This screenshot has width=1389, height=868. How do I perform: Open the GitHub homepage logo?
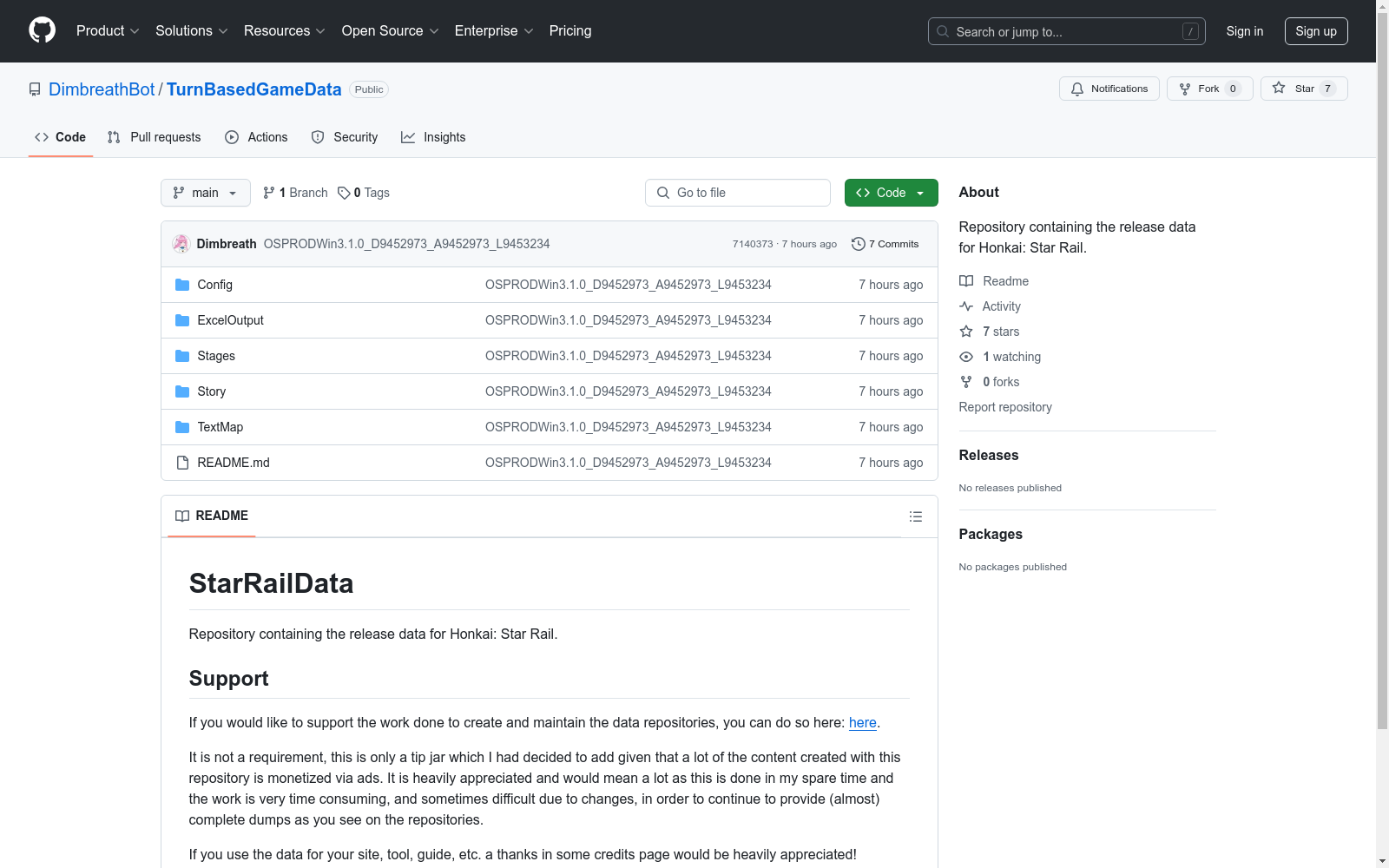(x=42, y=30)
